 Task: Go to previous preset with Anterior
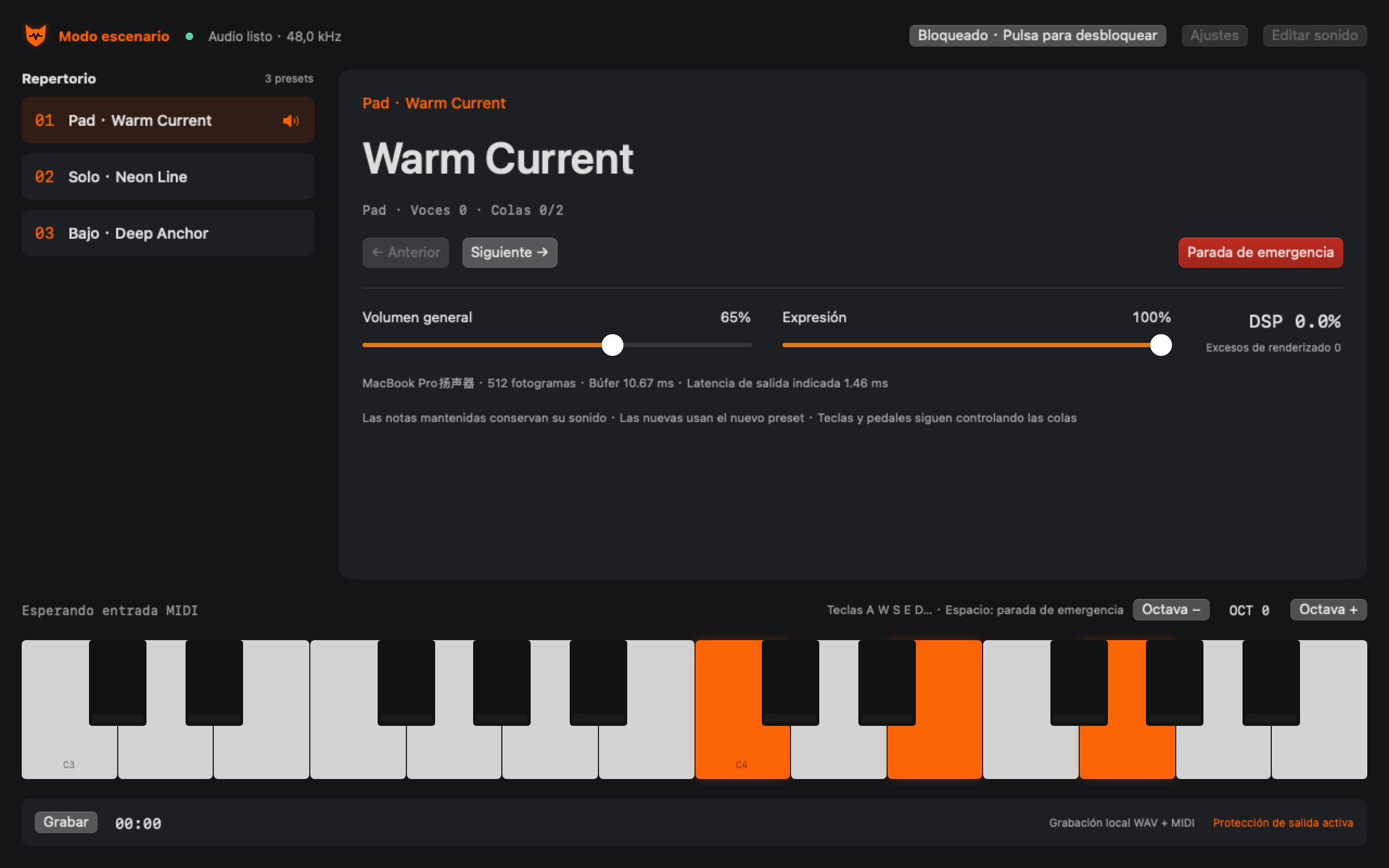tap(405, 253)
